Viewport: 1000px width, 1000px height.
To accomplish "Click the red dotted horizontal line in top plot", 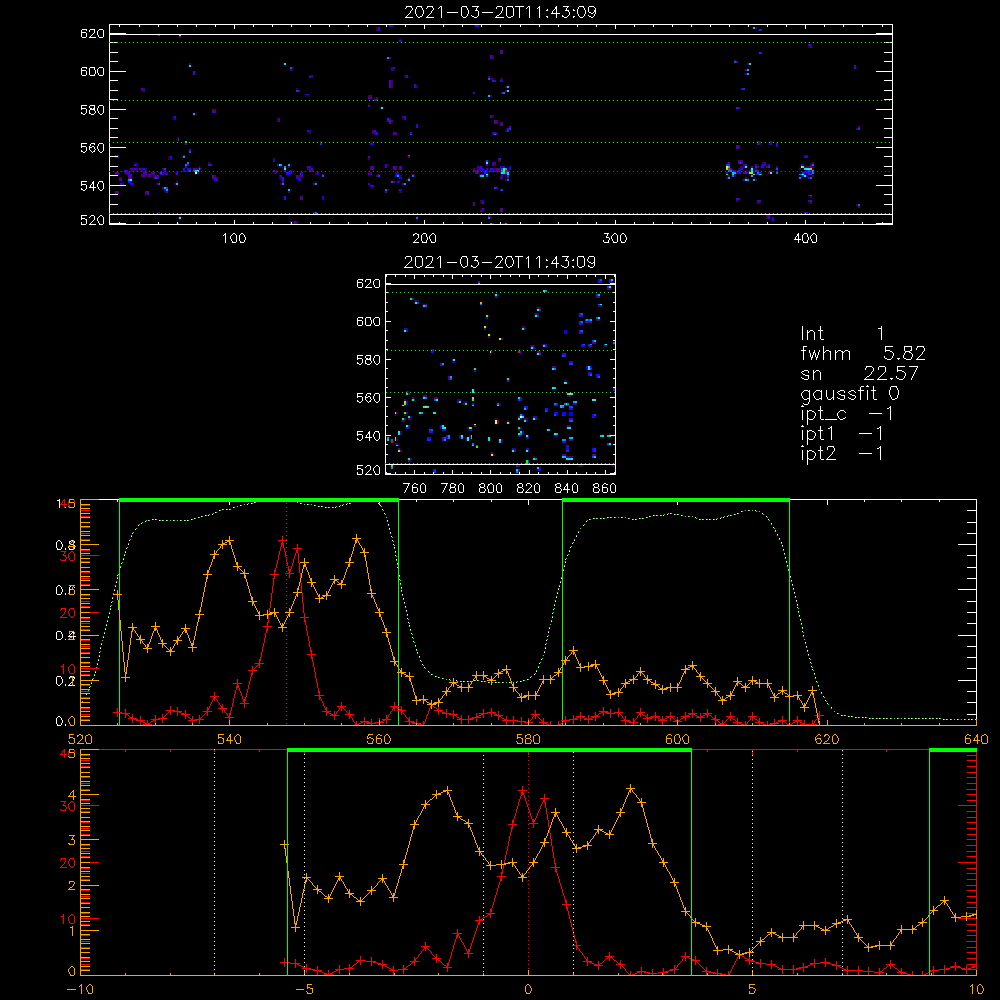I will pyautogui.click(x=501, y=172).
